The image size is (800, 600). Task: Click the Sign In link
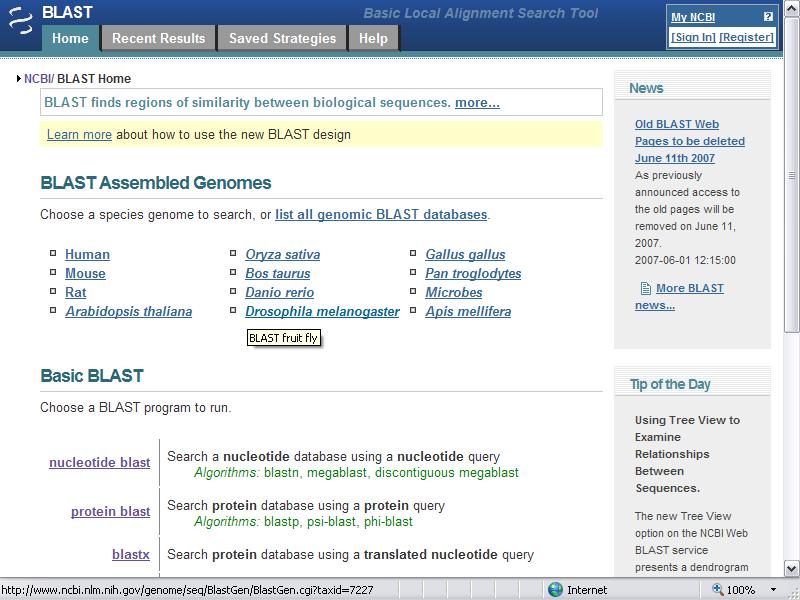click(693, 37)
